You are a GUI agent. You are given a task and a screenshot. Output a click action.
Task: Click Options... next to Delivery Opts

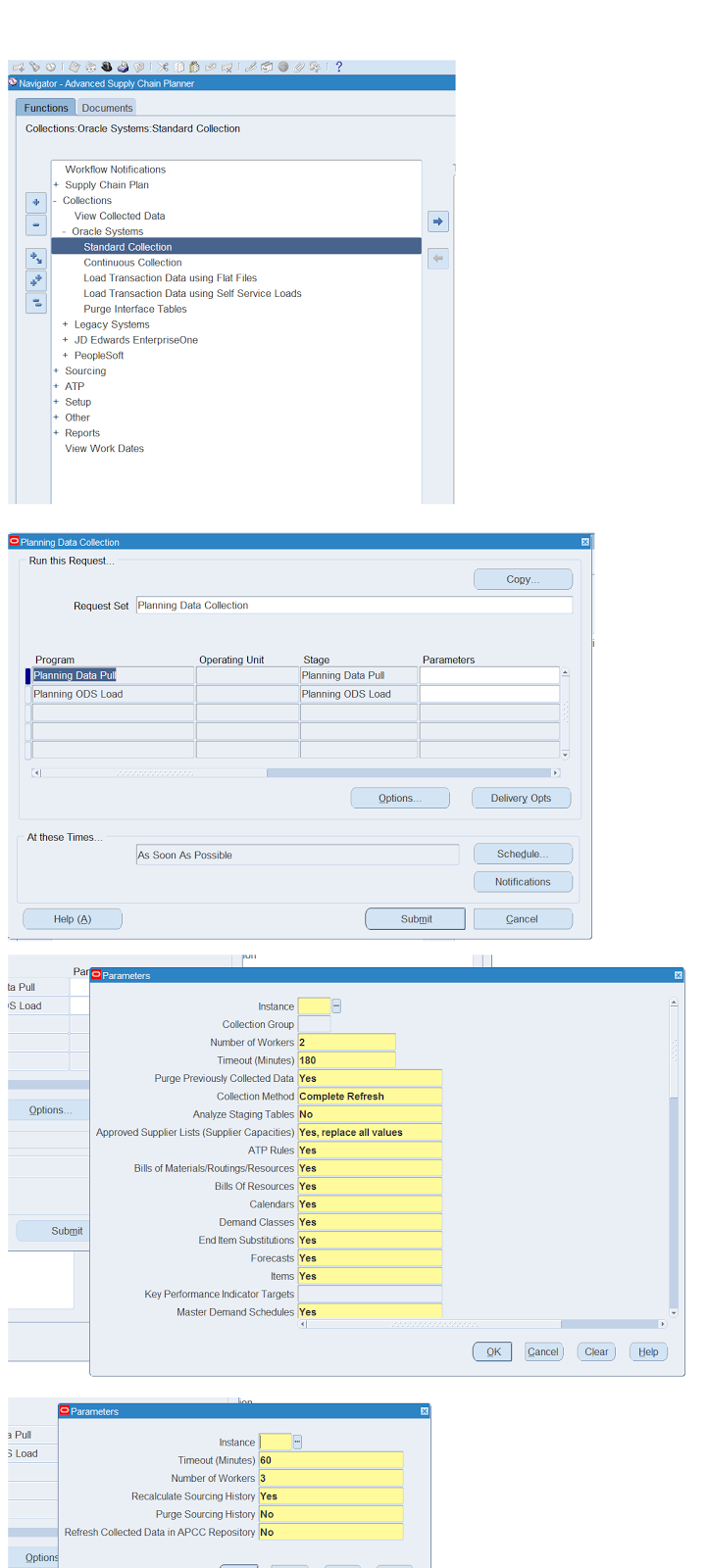coord(400,799)
